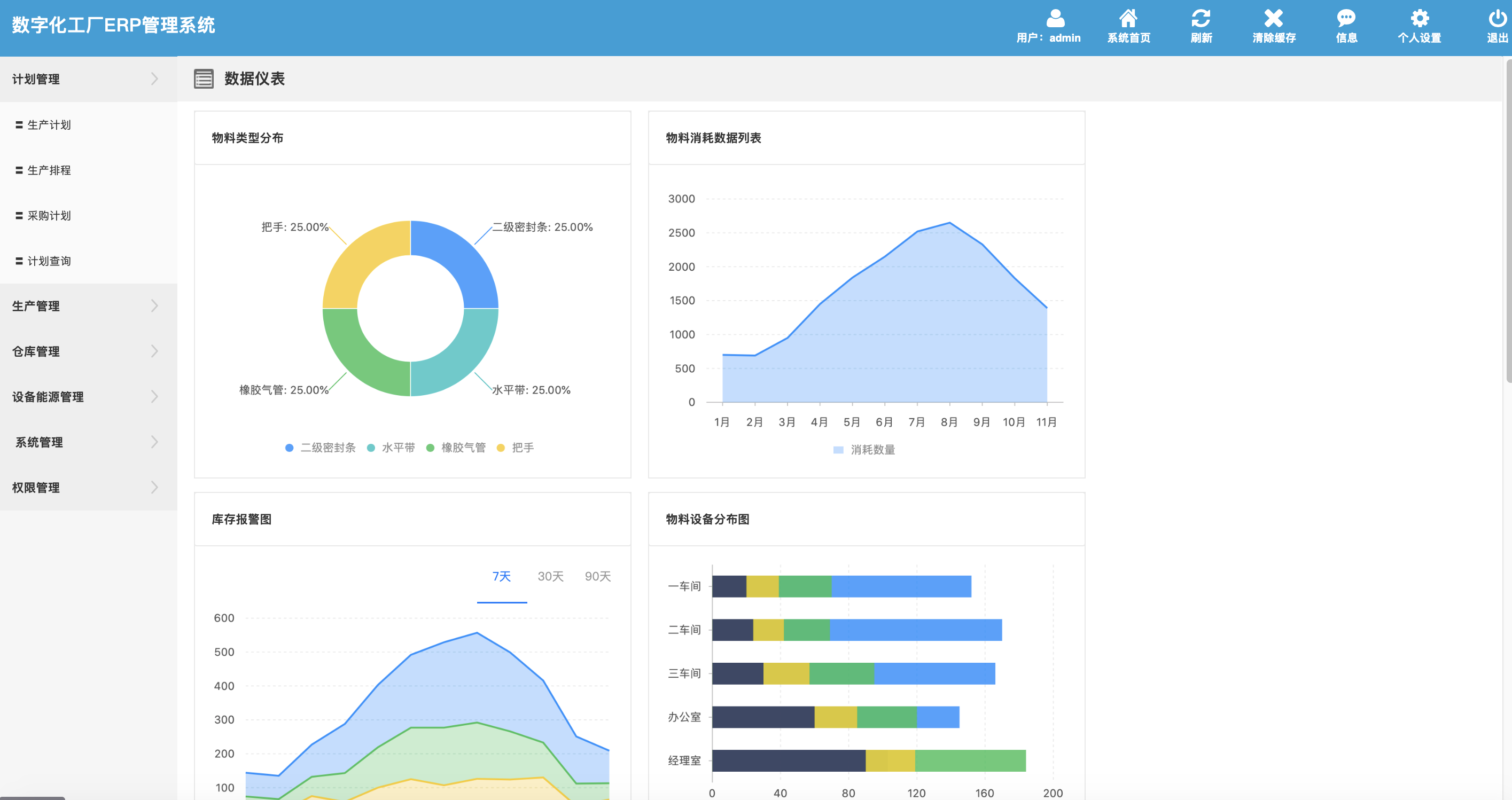Click the 三车间 green bar segment

coord(841,673)
